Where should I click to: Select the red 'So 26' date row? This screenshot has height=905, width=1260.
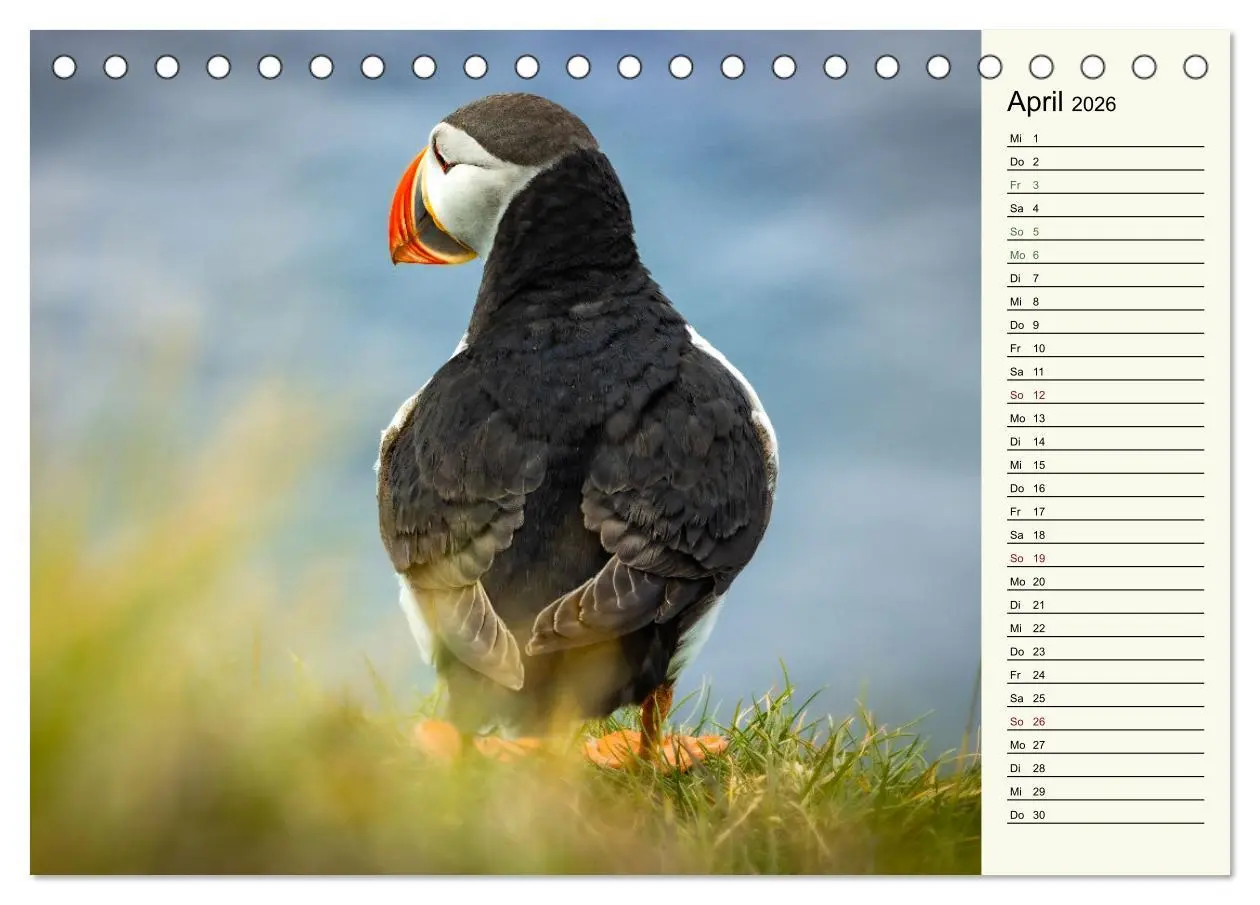[x=1105, y=721]
